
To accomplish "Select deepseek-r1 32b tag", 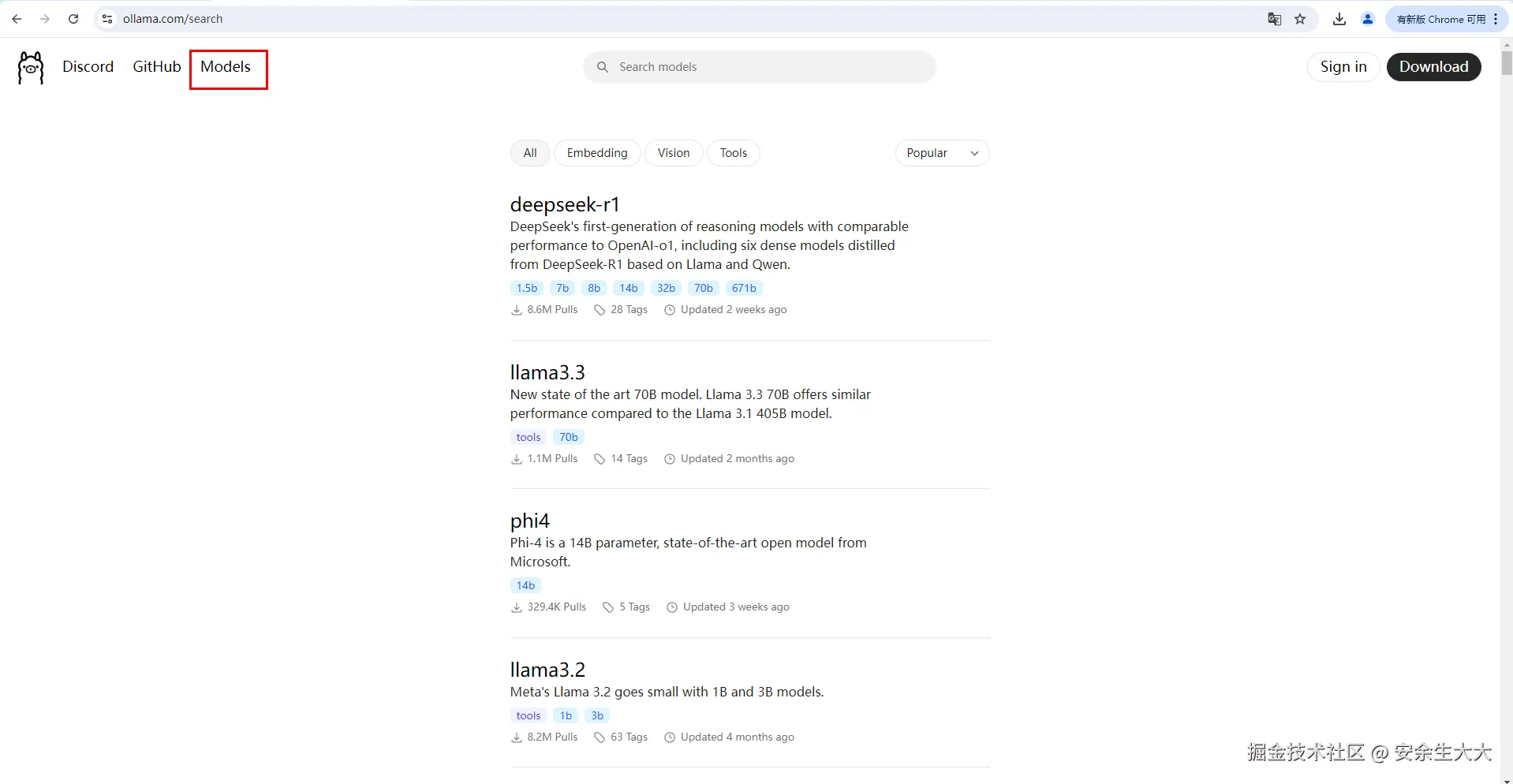I will 667,288.
